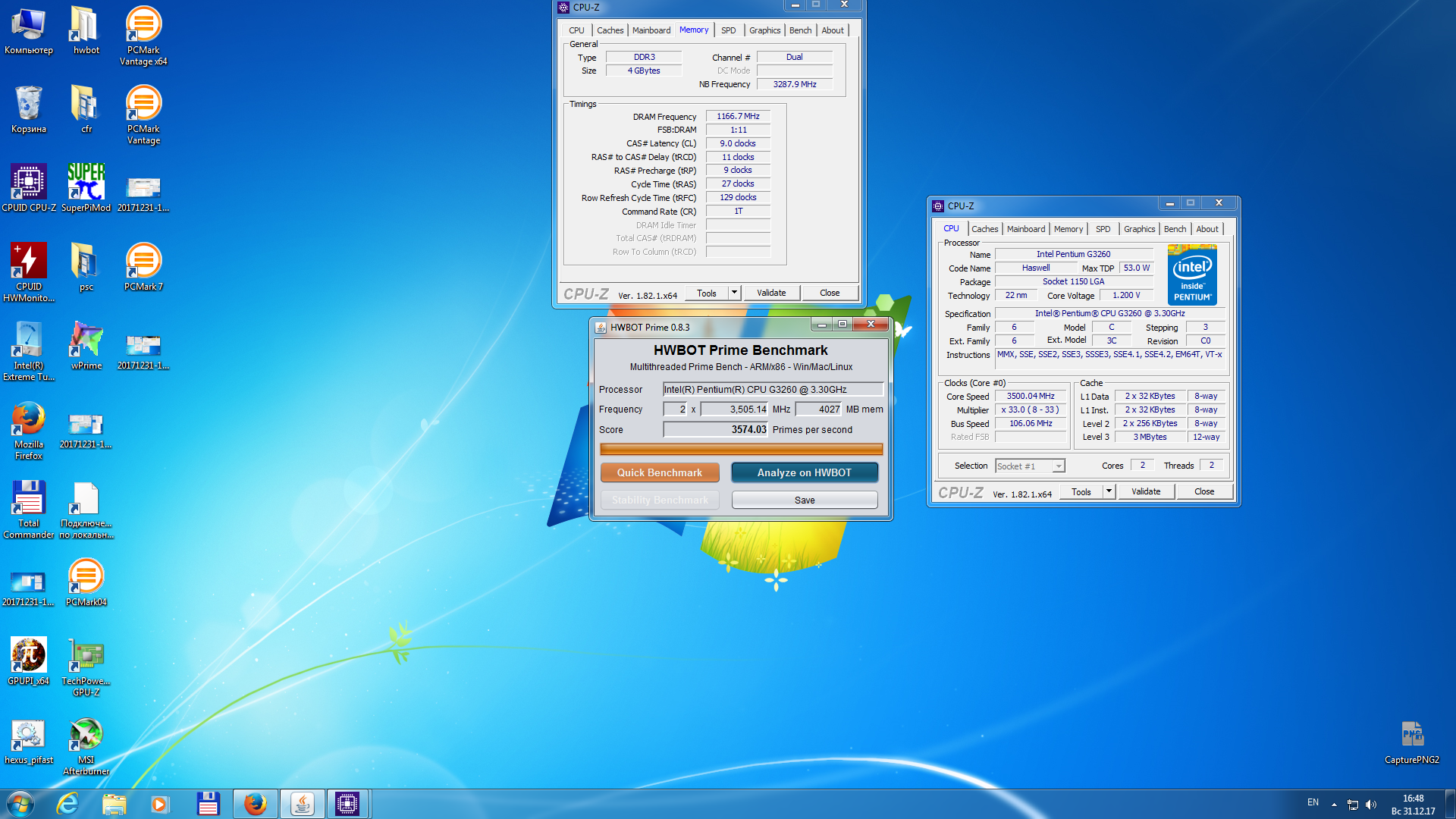Open About tab in processor CPU-Z window
This screenshot has height=819, width=1456.
coord(1207,229)
